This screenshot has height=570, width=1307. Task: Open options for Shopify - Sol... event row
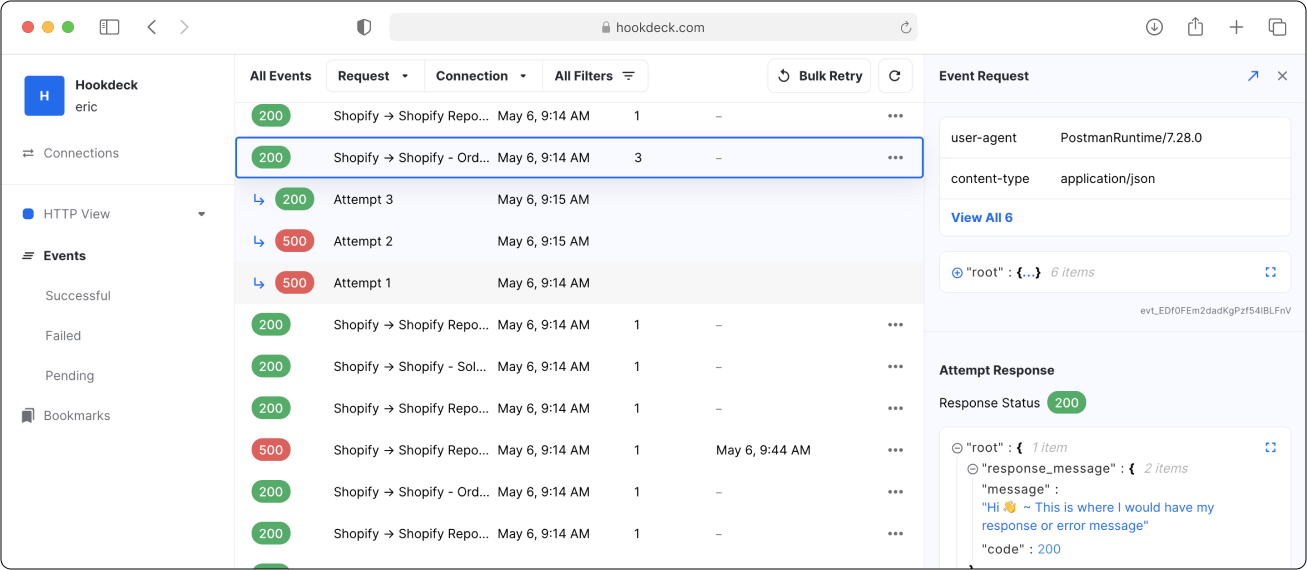(x=895, y=367)
